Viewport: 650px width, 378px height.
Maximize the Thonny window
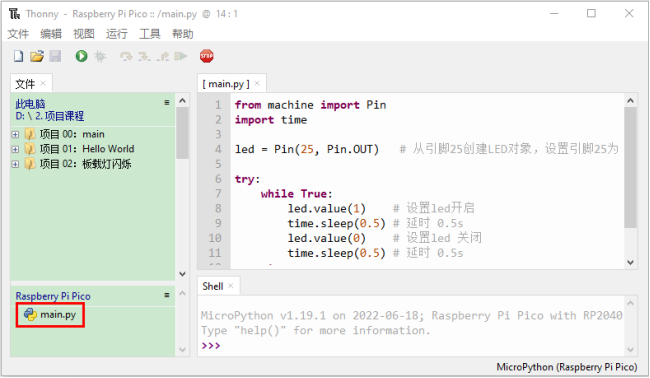click(x=591, y=14)
